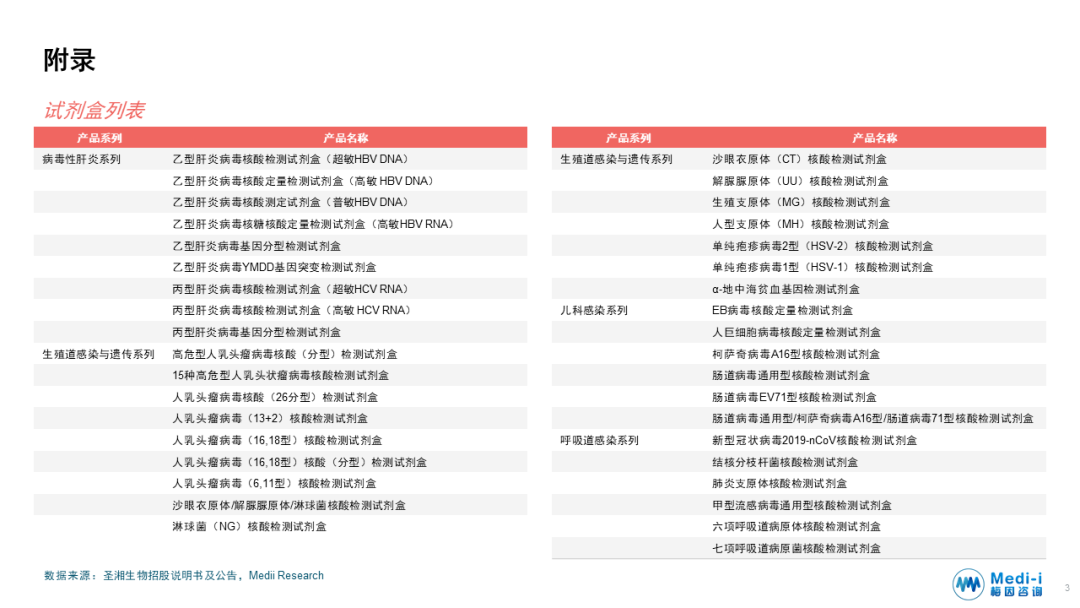The width and height of the screenshot is (1080, 608).
Task: Select the "试剂盒列表" subtitle text
Action: coord(93,110)
